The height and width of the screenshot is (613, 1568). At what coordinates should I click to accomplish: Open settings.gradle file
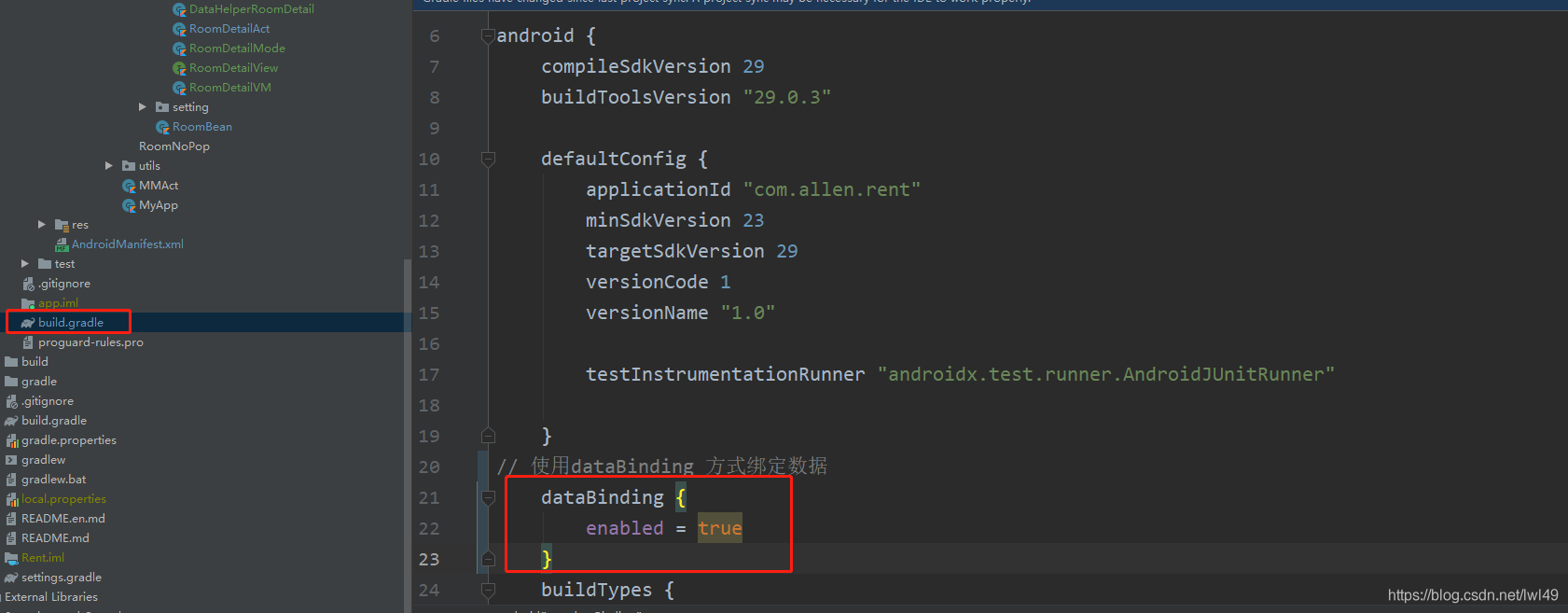[62, 578]
